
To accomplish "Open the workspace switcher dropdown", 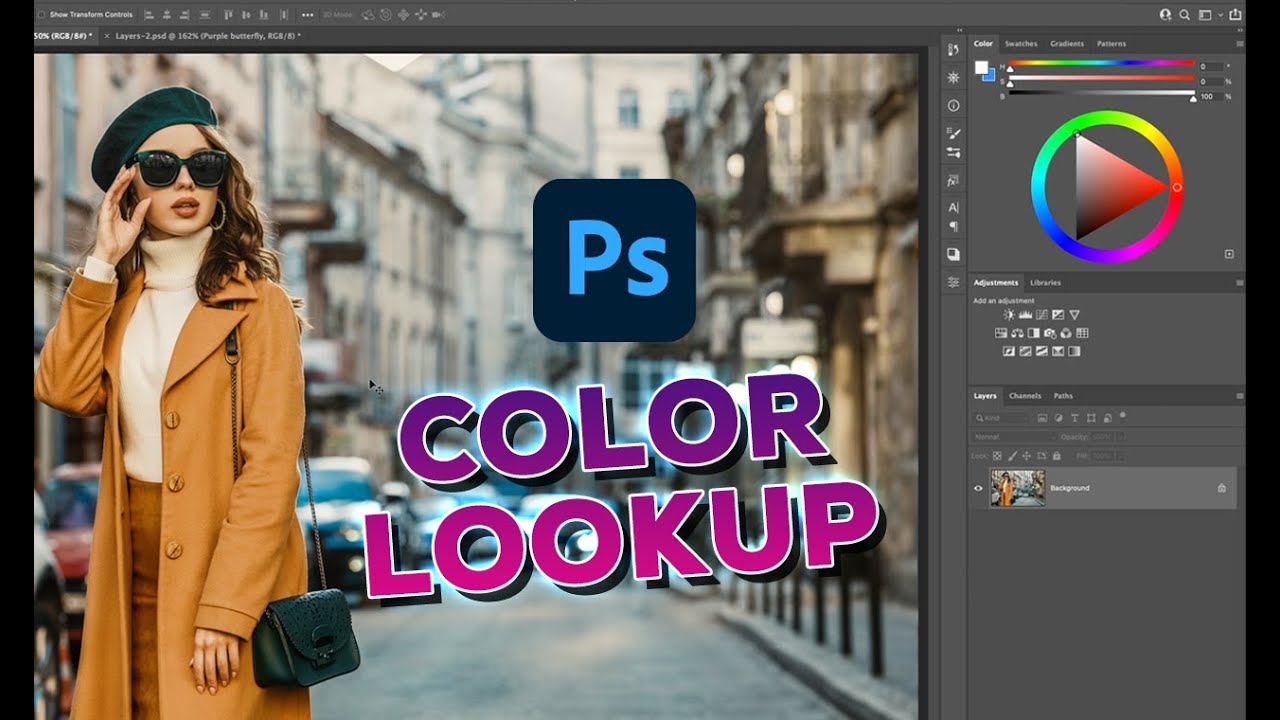I will (1210, 14).
